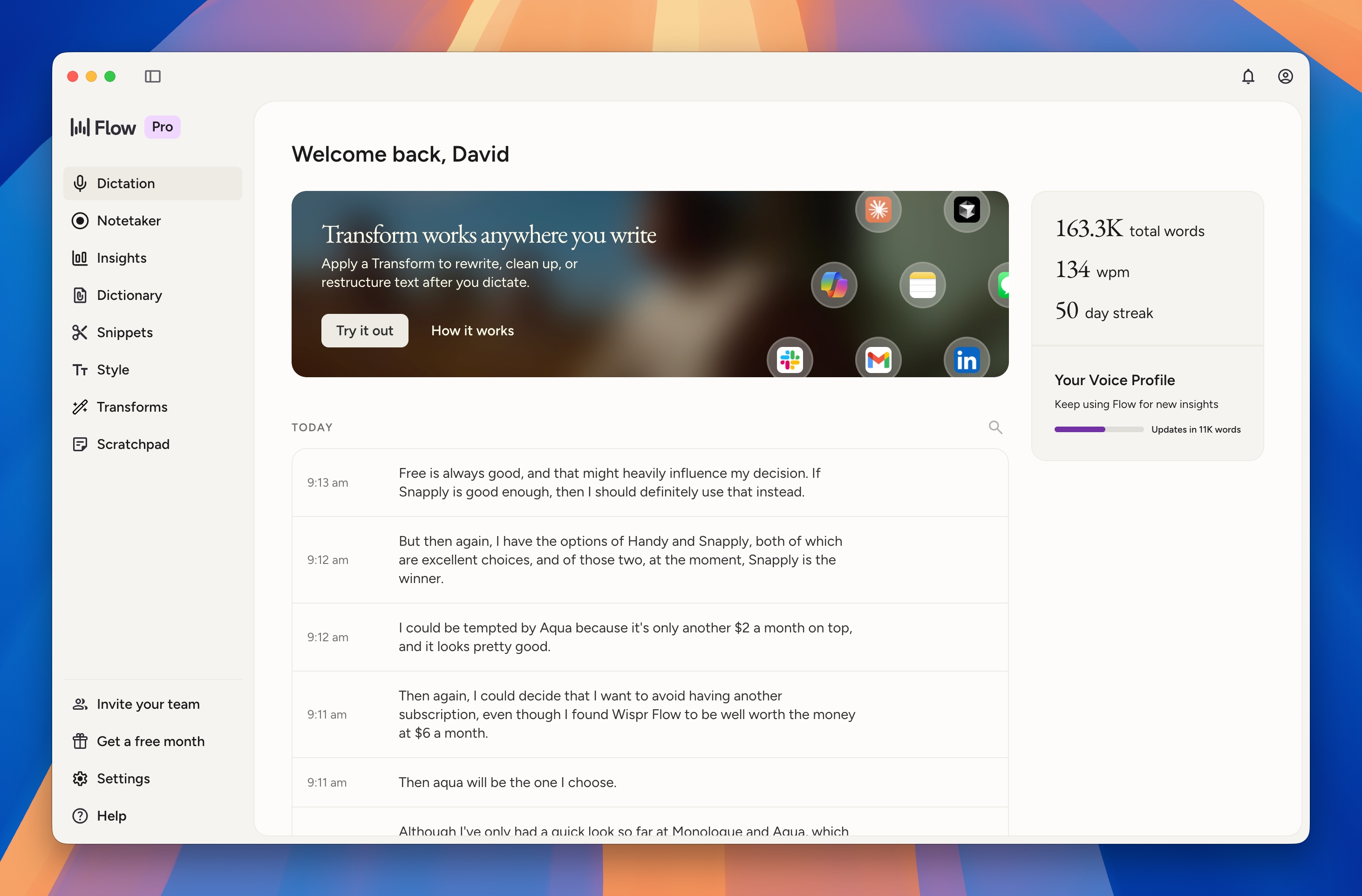Click '163.3K total words' stat
The width and height of the screenshot is (1362, 896).
click(x=1130, y=229)
